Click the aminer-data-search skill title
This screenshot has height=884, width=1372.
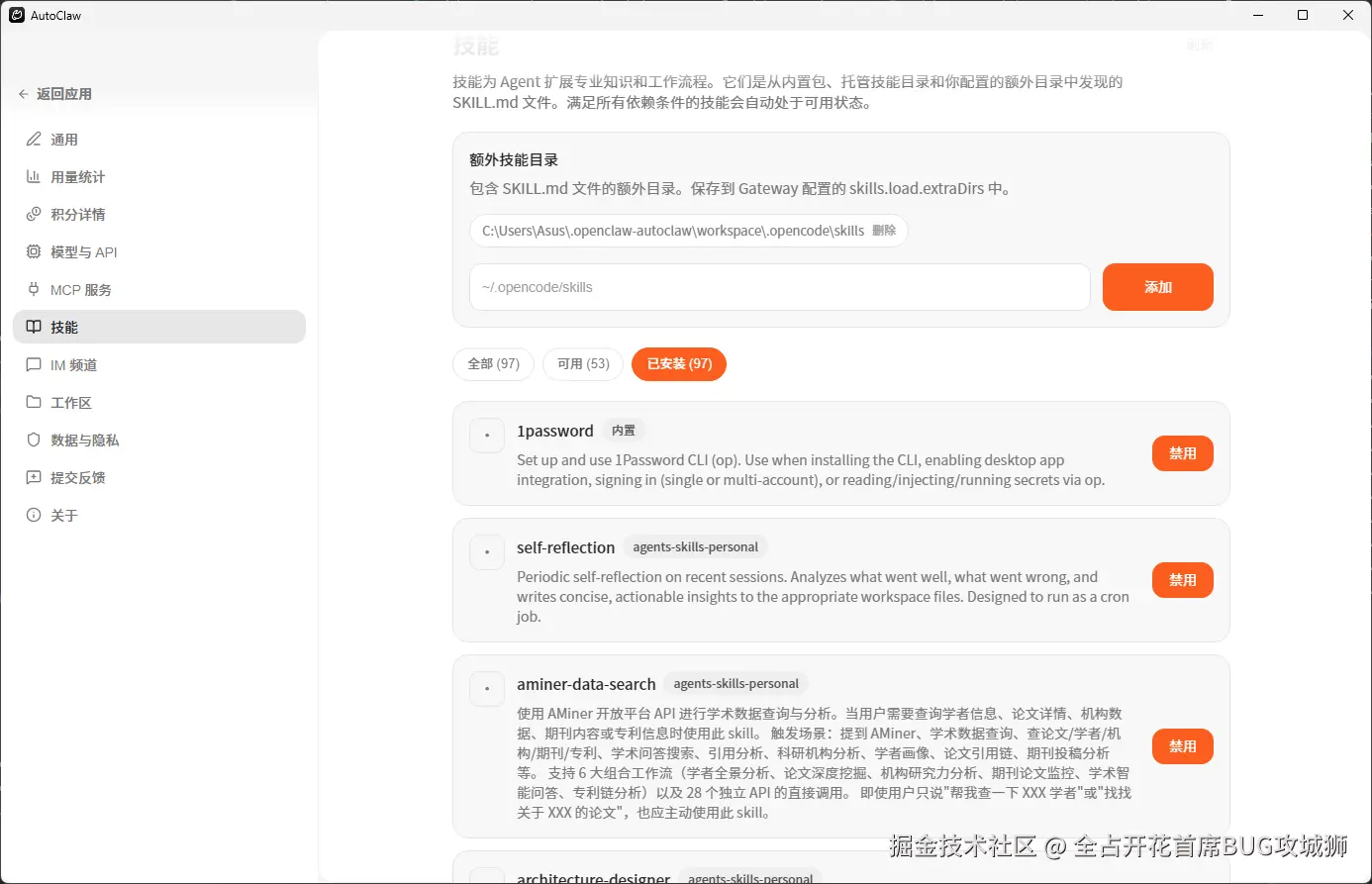(586, 684)
